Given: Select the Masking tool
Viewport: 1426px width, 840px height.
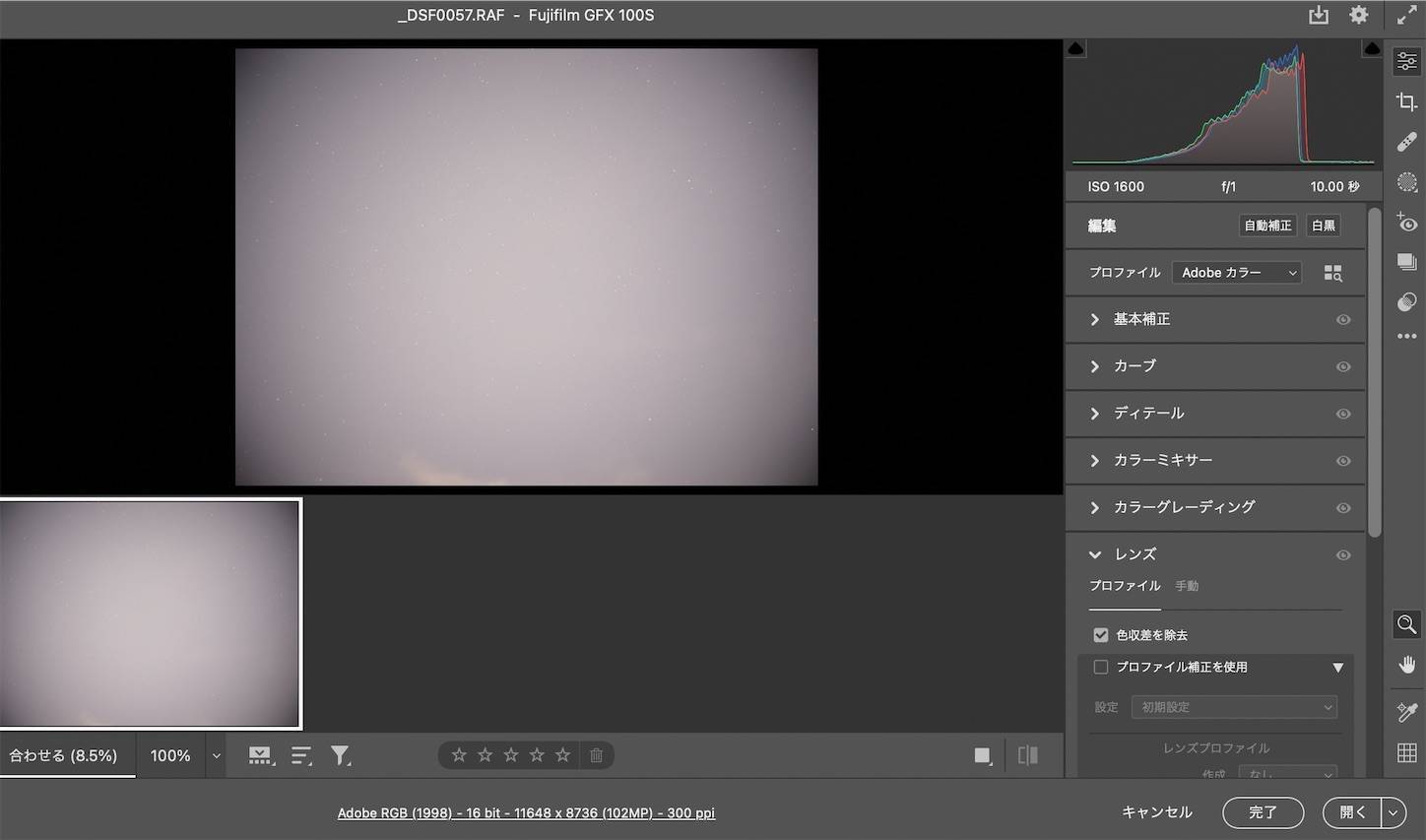Looking at the screenshot, I should tap(1406, 183).
